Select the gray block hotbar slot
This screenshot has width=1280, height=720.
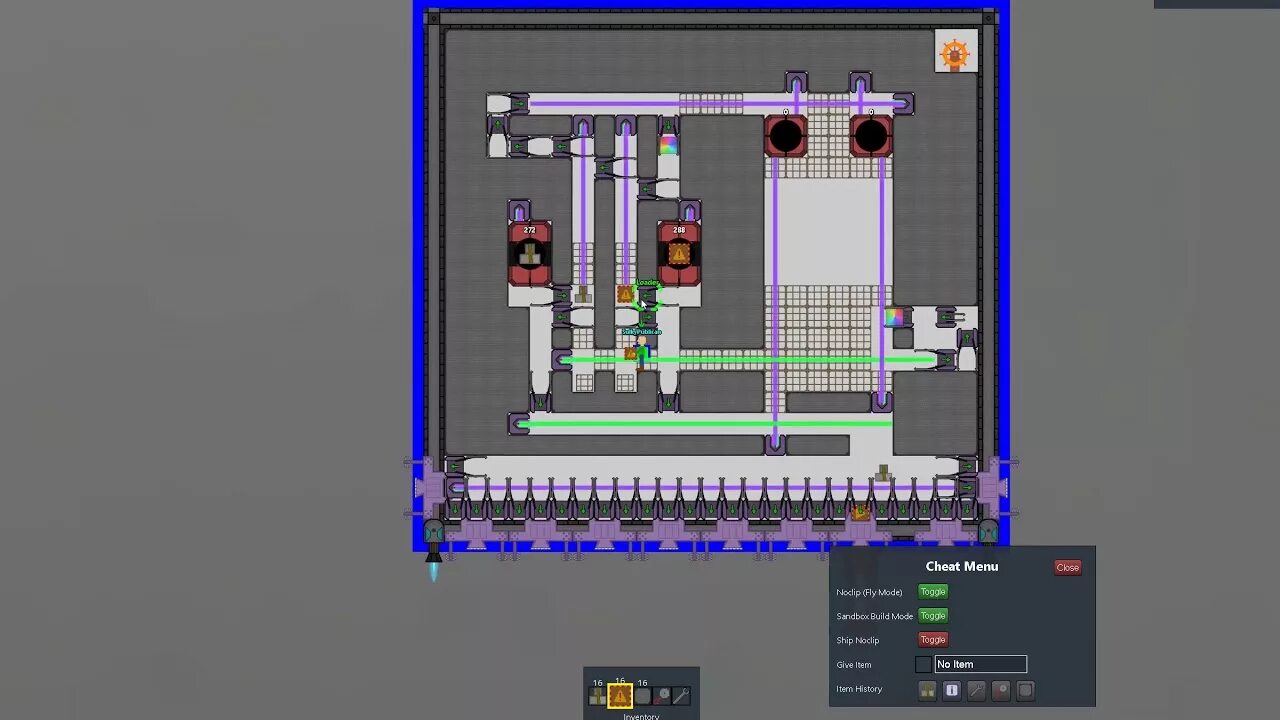pos(642,696)
